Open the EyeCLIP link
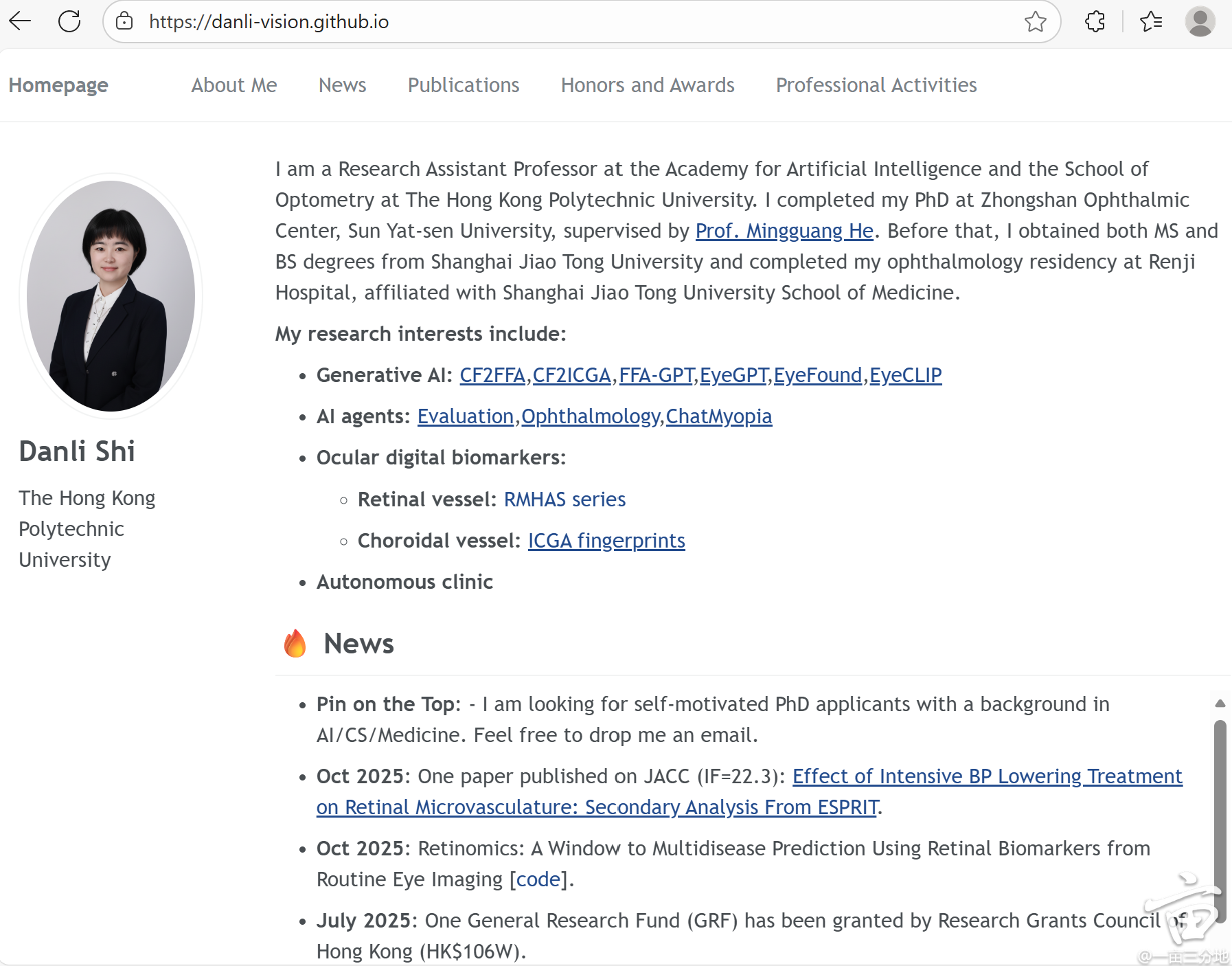Viewport: 1232px width, 966px height. (906, 375)
